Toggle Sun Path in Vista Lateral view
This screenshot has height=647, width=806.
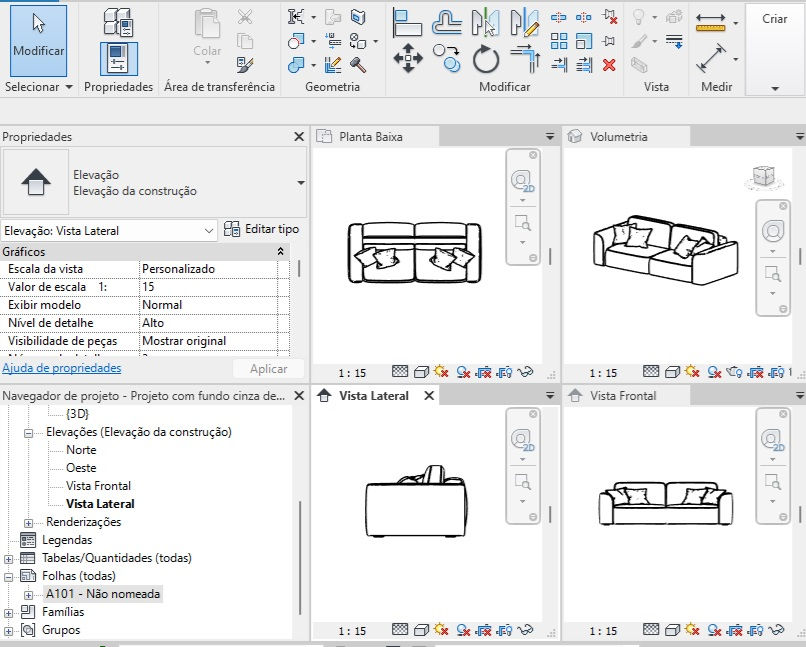[442, 629]
